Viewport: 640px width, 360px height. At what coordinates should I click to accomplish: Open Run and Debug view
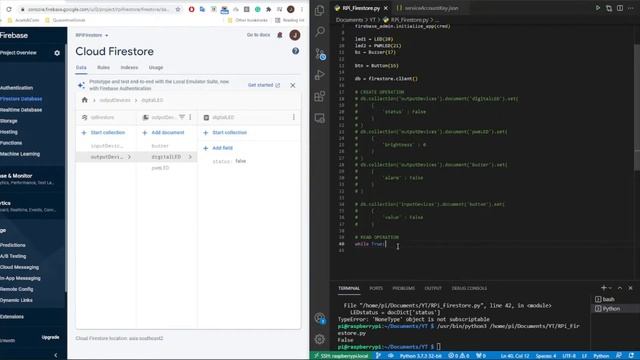tap(320, 75)
